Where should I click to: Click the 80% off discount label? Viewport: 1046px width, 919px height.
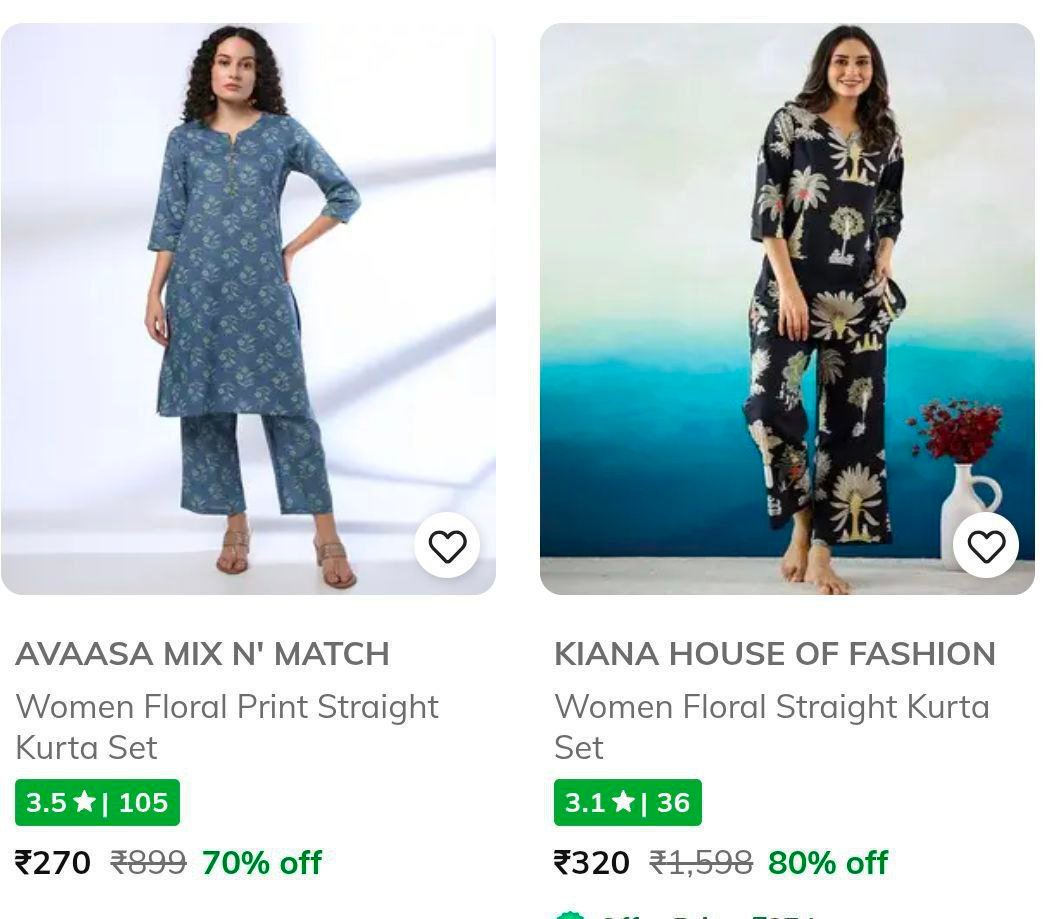point(828,862)
